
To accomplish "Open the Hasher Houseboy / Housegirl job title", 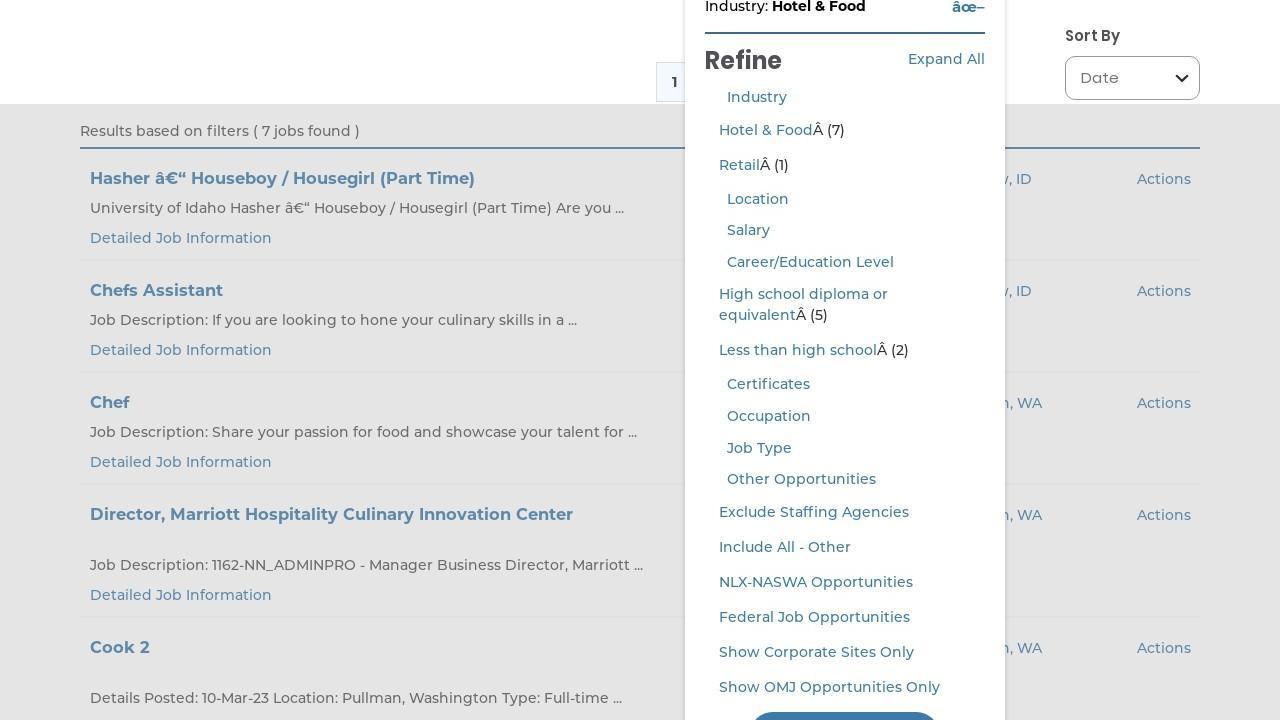I will point(282,178).
